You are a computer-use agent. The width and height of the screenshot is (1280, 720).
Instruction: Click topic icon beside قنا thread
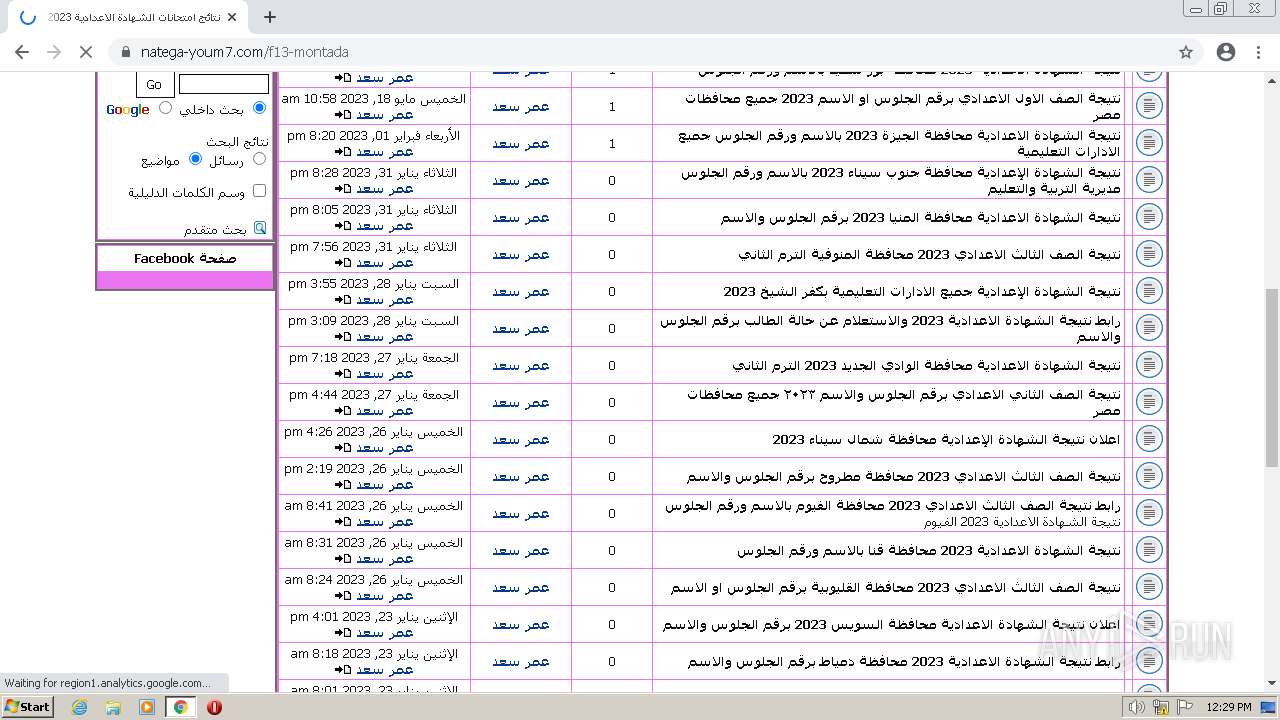(1149, 550)
